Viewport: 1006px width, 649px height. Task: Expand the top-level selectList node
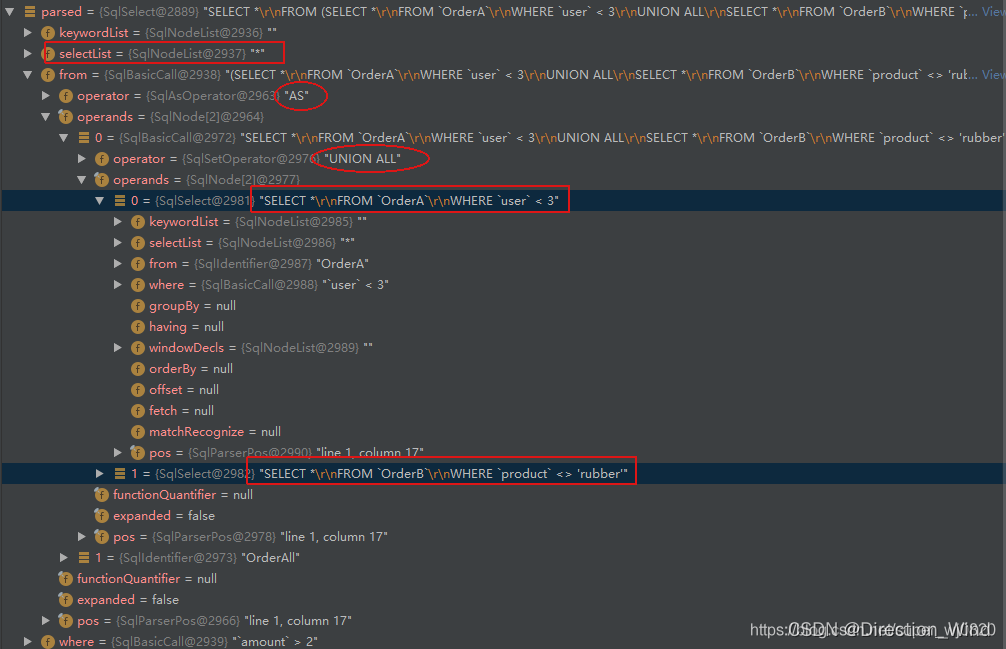tap(28, 54)
